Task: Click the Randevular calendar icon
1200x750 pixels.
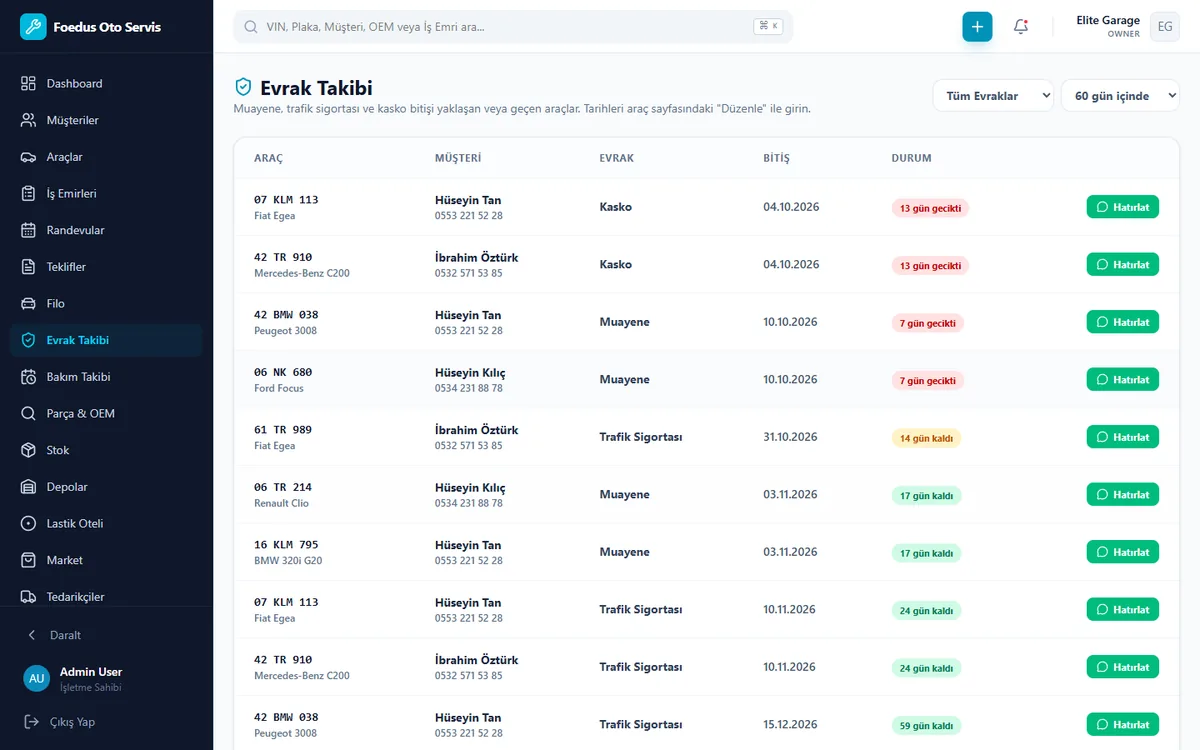Action: click(x=28, y=230)
